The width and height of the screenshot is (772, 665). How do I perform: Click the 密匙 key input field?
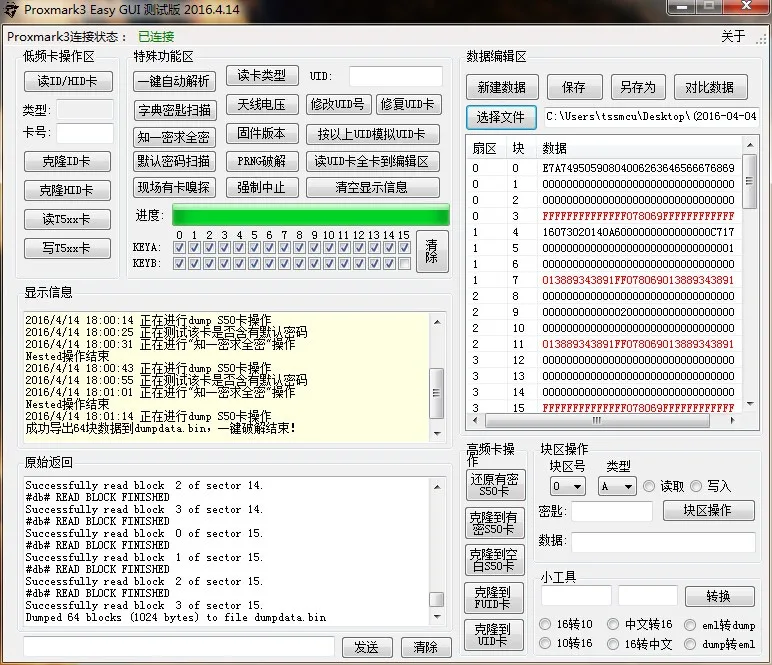611,511
